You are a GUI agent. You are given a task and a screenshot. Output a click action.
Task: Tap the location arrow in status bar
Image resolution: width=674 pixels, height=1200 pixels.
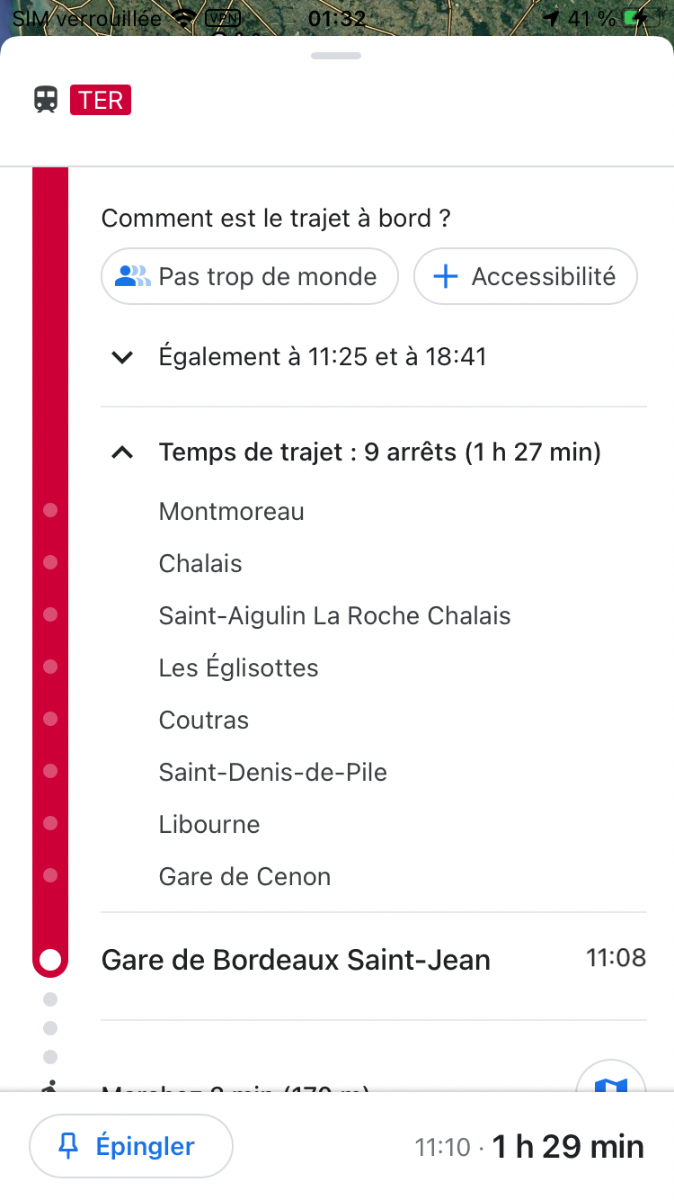click(551, 19)
